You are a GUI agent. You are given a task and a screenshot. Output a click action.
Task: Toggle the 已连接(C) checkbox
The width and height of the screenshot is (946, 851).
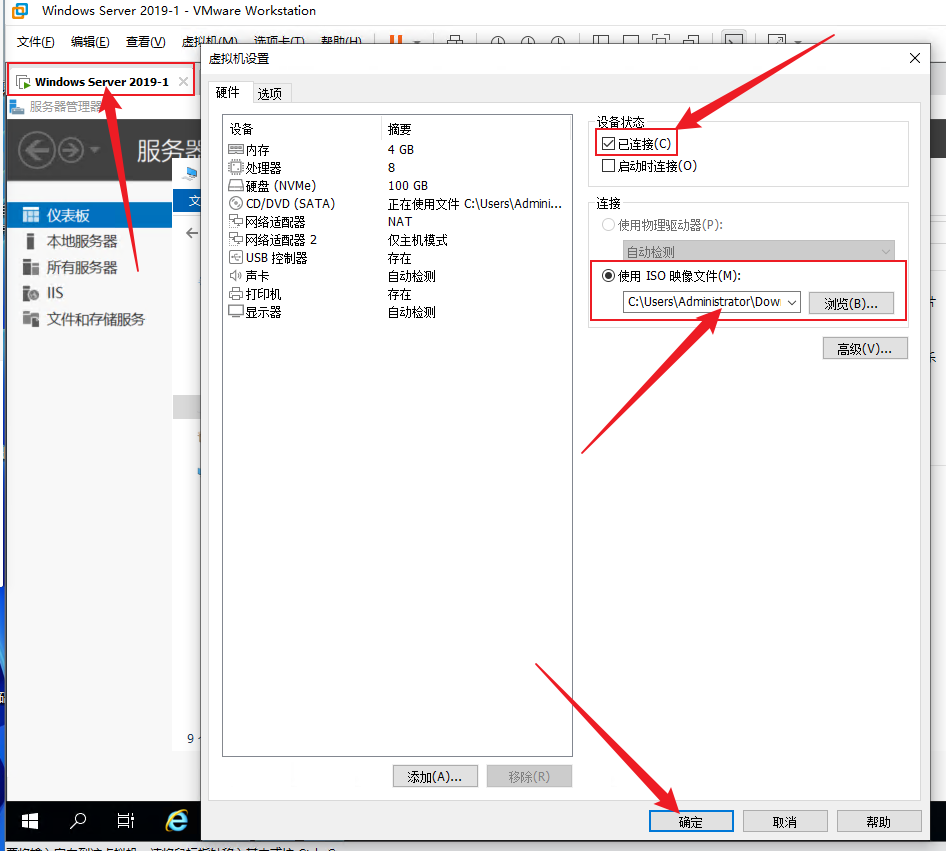tap(608, 144)
